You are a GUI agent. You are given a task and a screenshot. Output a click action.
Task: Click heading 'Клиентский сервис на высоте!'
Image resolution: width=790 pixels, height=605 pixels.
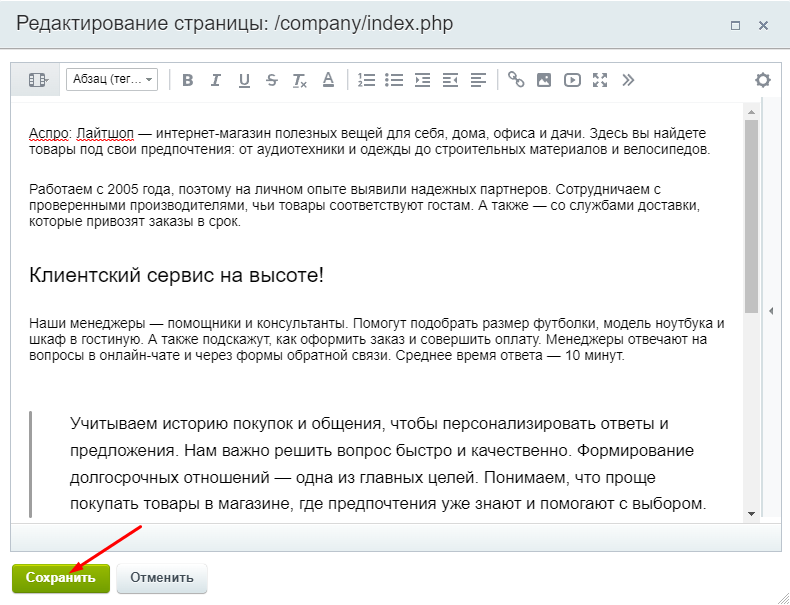point(176,276)
